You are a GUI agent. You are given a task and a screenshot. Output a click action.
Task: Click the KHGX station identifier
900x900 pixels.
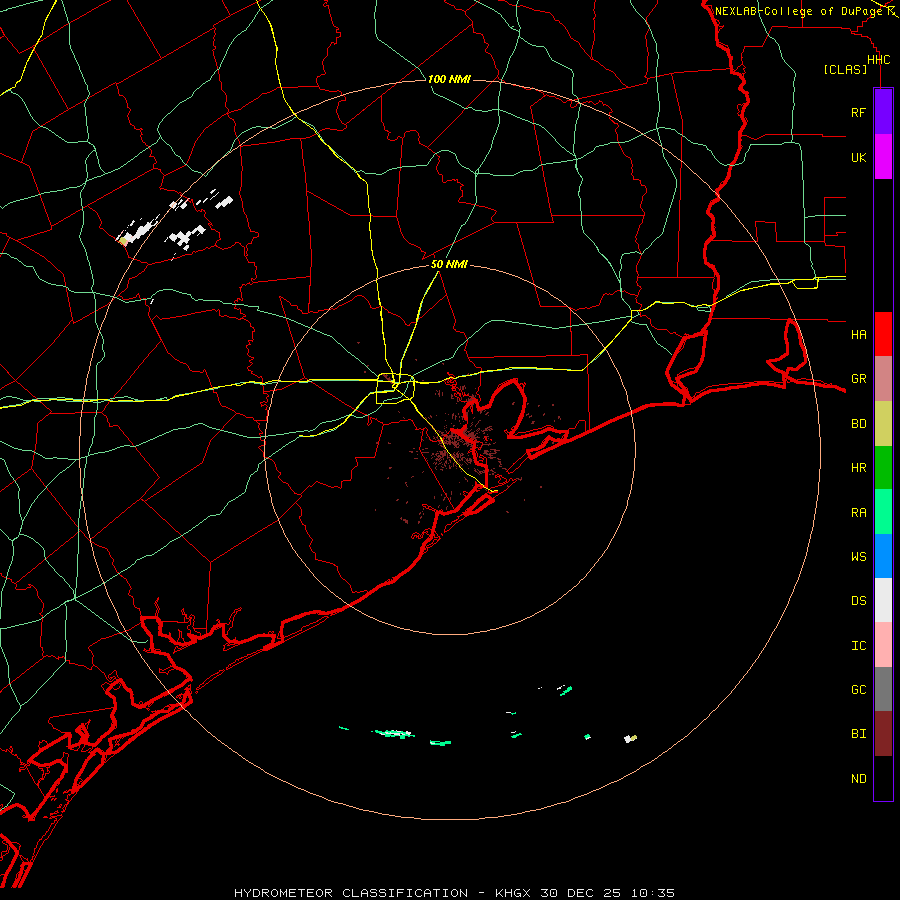[513, 893]
